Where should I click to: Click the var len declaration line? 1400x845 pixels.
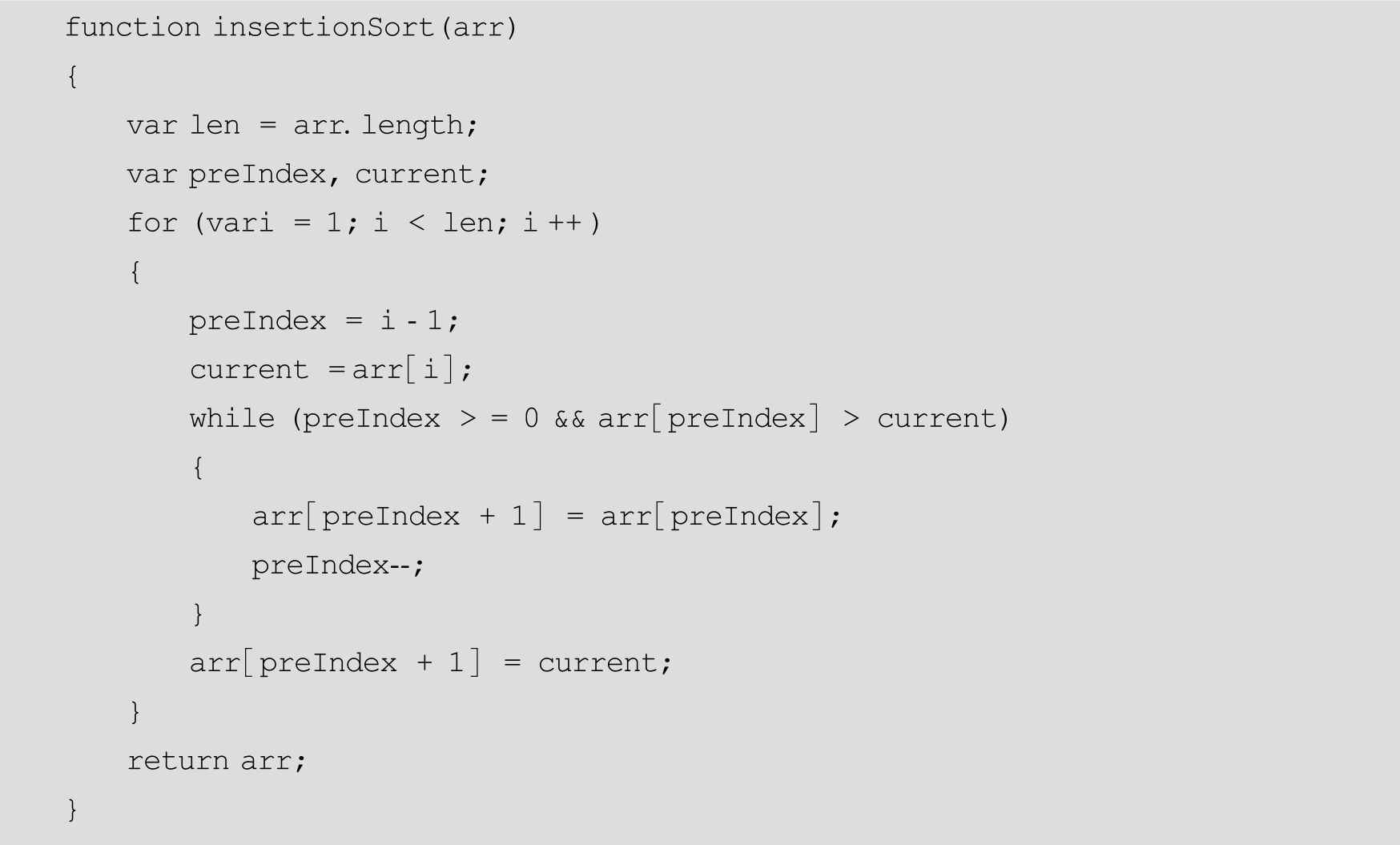coord(301,126)
